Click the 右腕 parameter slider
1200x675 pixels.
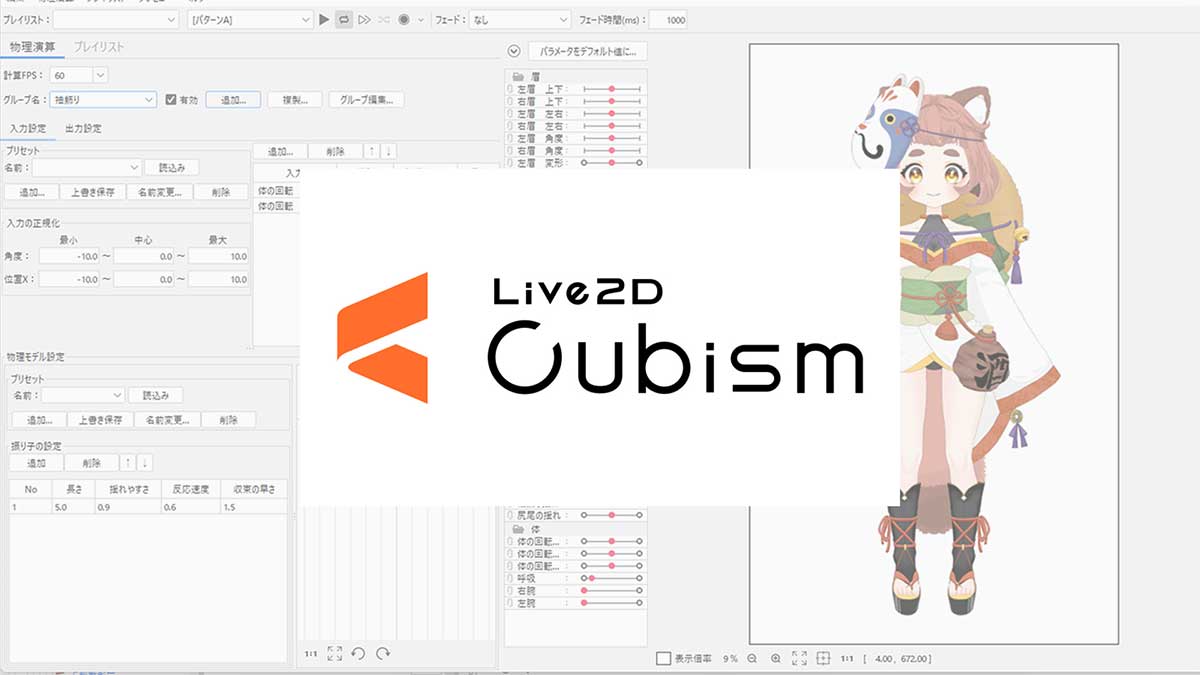[x=611, y=591]
